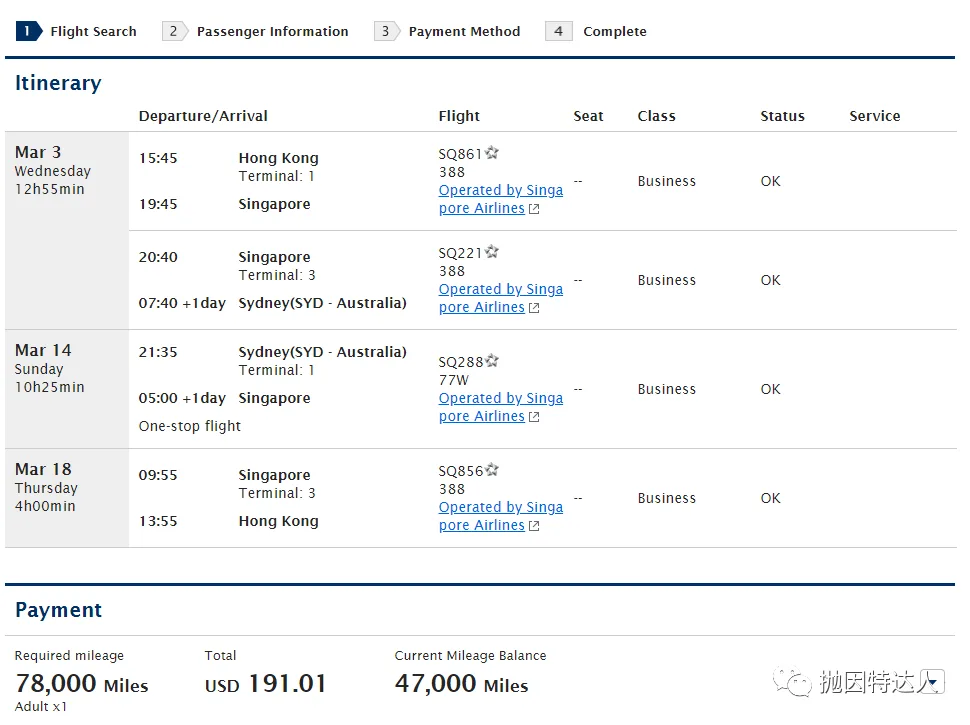Click the 78,000 Miles required mileage value
970x725 pixels.
tap(81, 684)
